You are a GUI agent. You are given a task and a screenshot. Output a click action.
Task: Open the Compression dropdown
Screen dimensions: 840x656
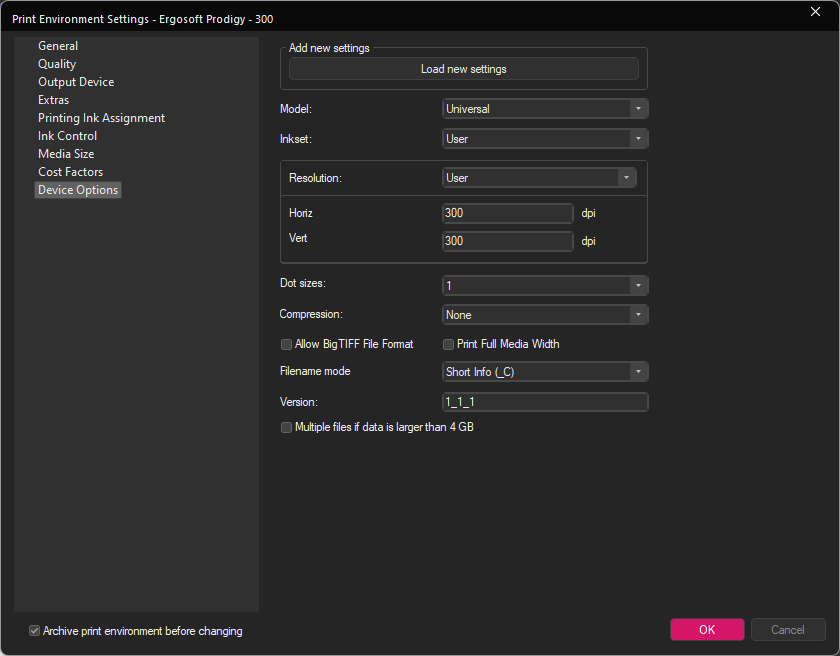[x=638, y=314]
